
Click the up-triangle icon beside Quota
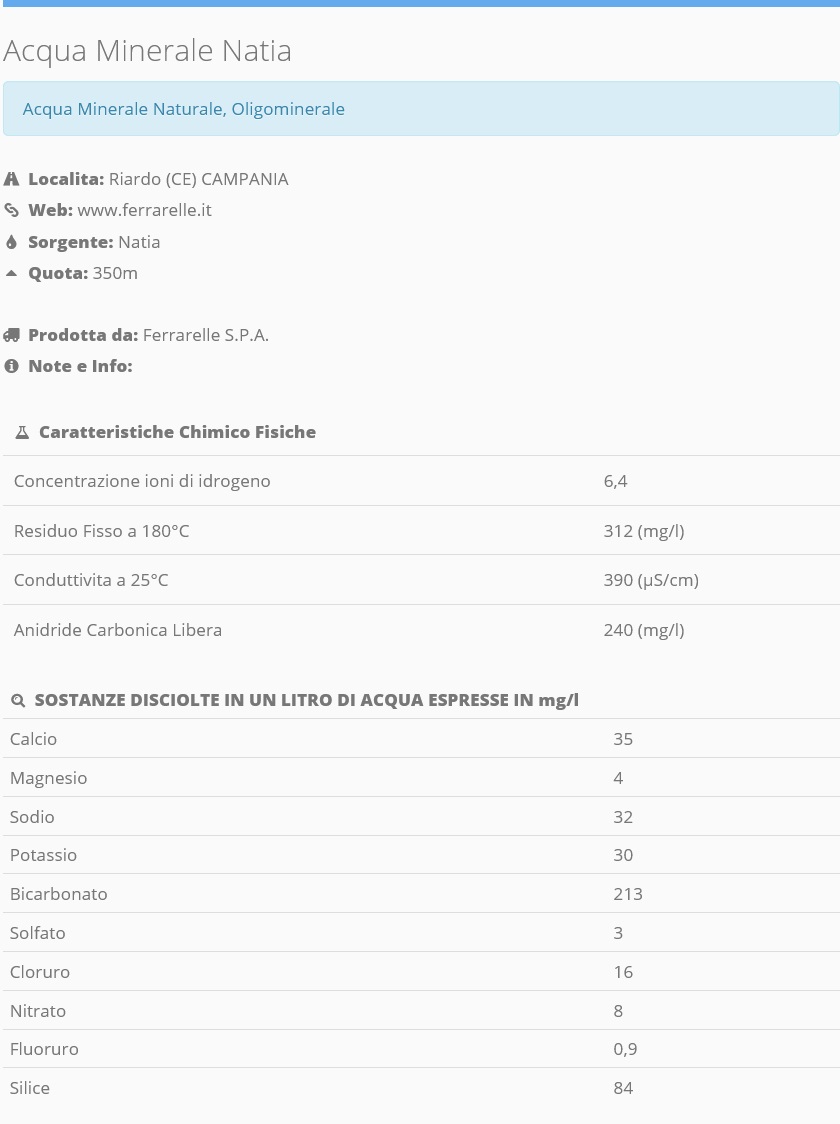11,273
